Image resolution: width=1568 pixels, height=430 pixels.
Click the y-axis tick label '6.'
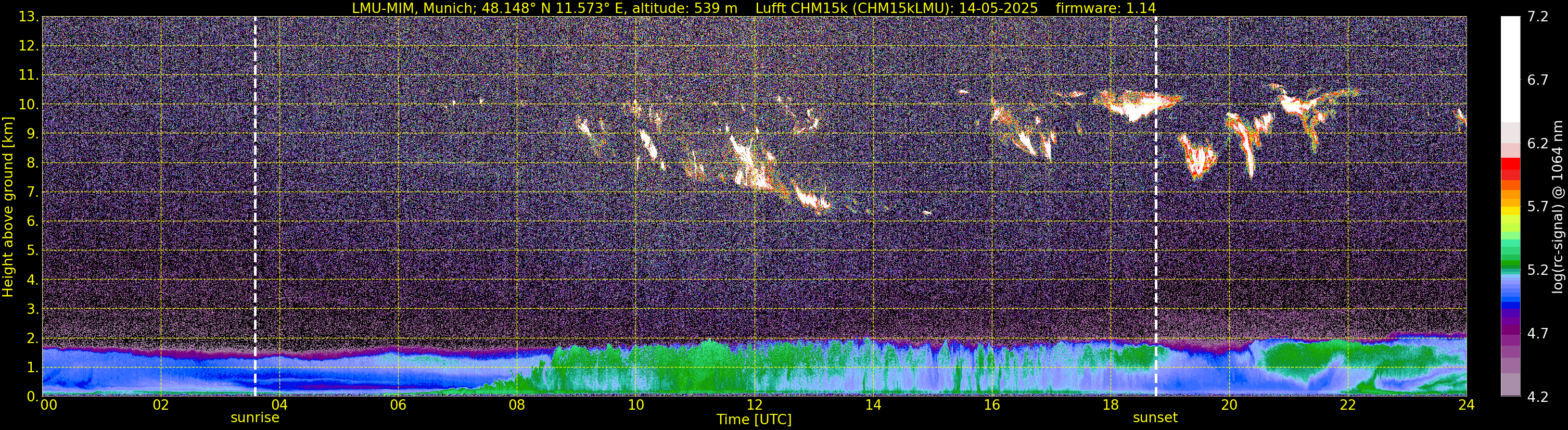tap(33, 222)
